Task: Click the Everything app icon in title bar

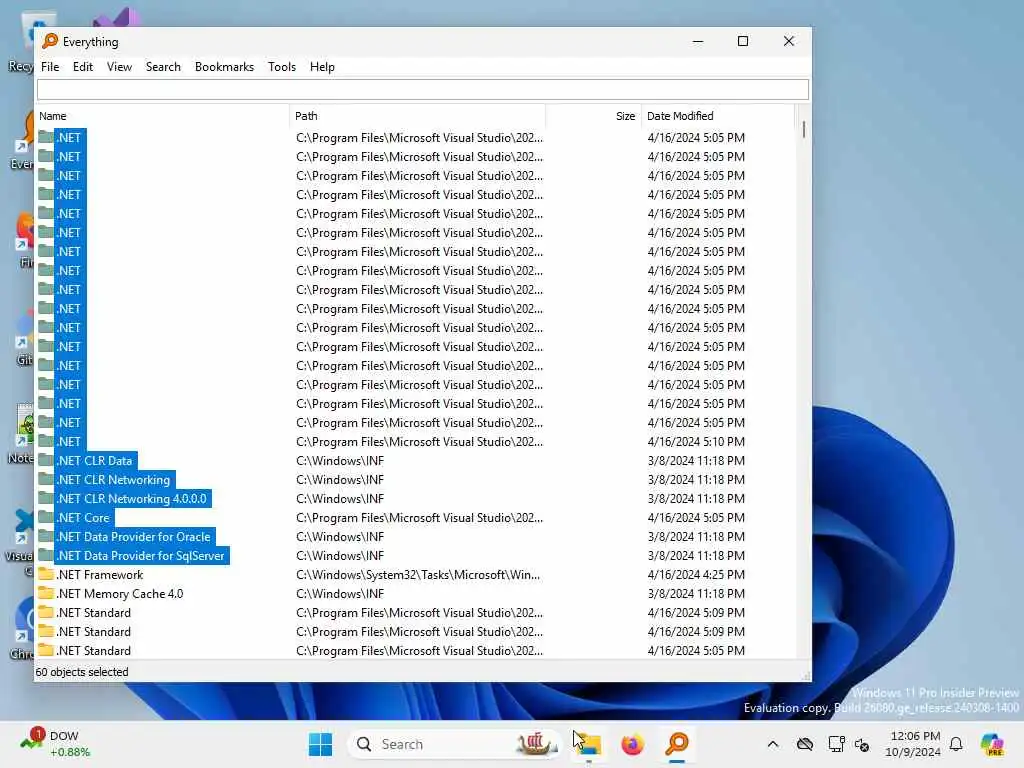Action: (50, 41)
